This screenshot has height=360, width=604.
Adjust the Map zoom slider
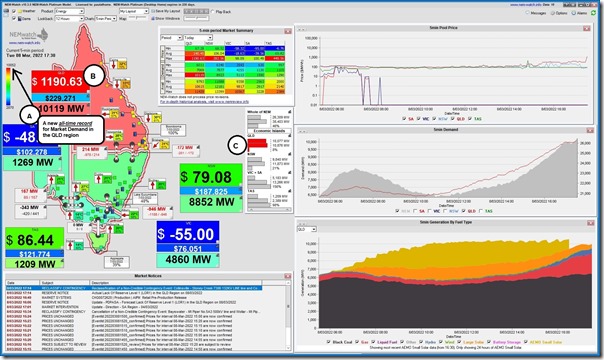[x=138, y=18]
